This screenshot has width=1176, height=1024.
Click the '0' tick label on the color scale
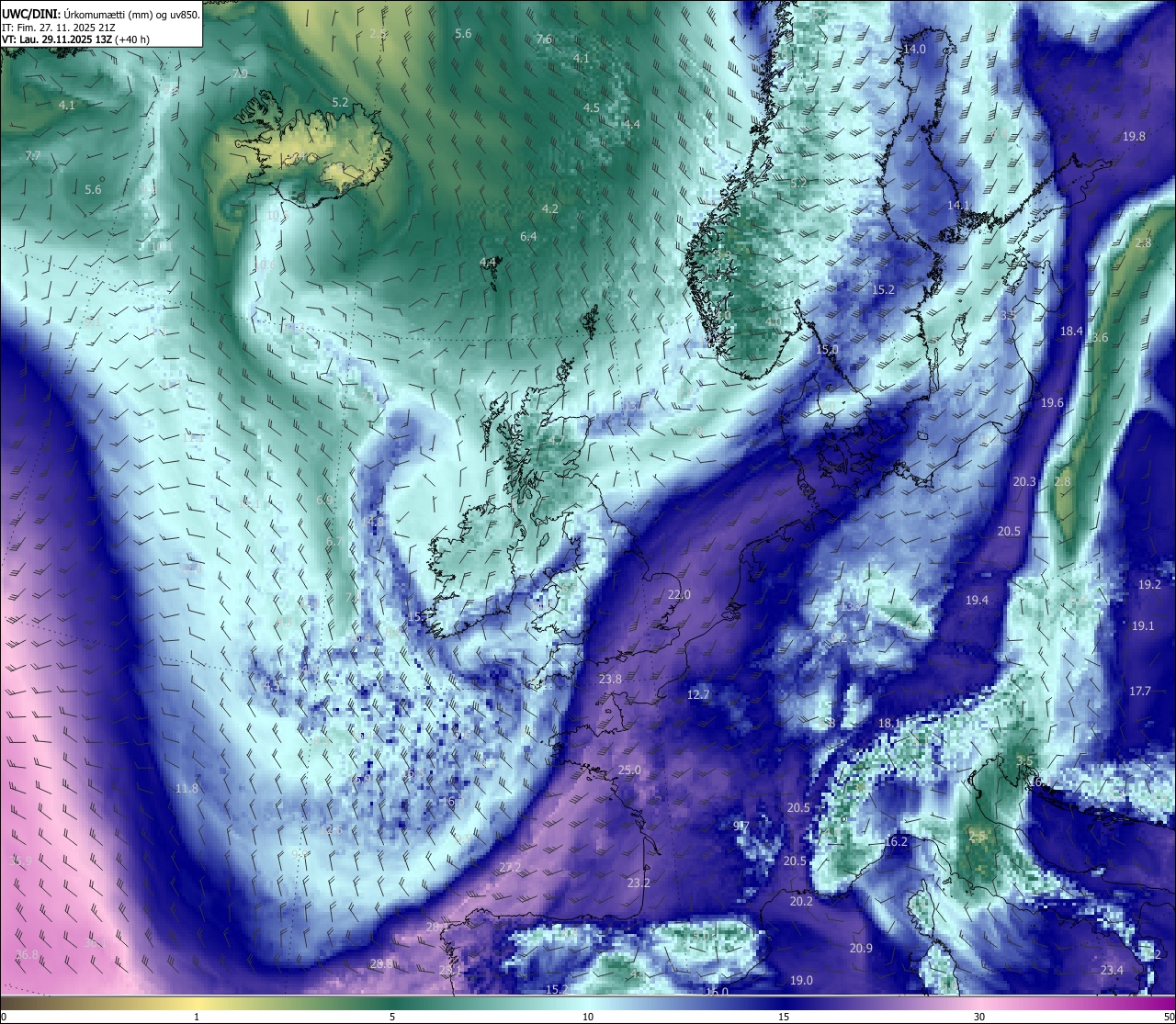(x=4, y=1017)
